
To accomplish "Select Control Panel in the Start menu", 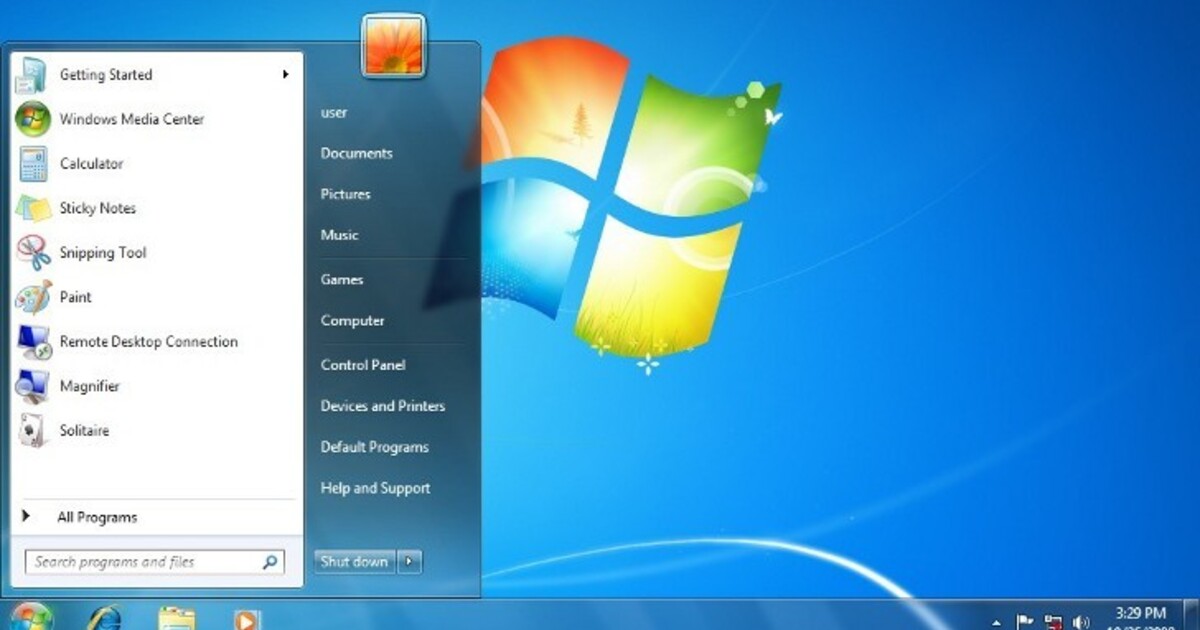I will [x=362, y=365].
